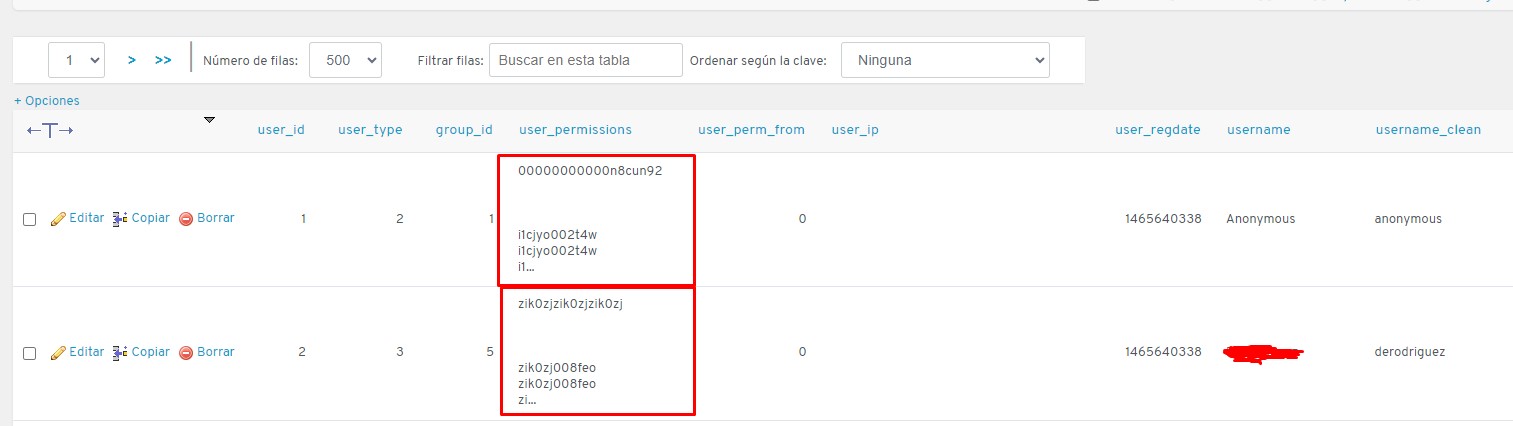1513x426 pixels.
Task: Click the small black triangle column marker
Action: click(x=209, y=120)
